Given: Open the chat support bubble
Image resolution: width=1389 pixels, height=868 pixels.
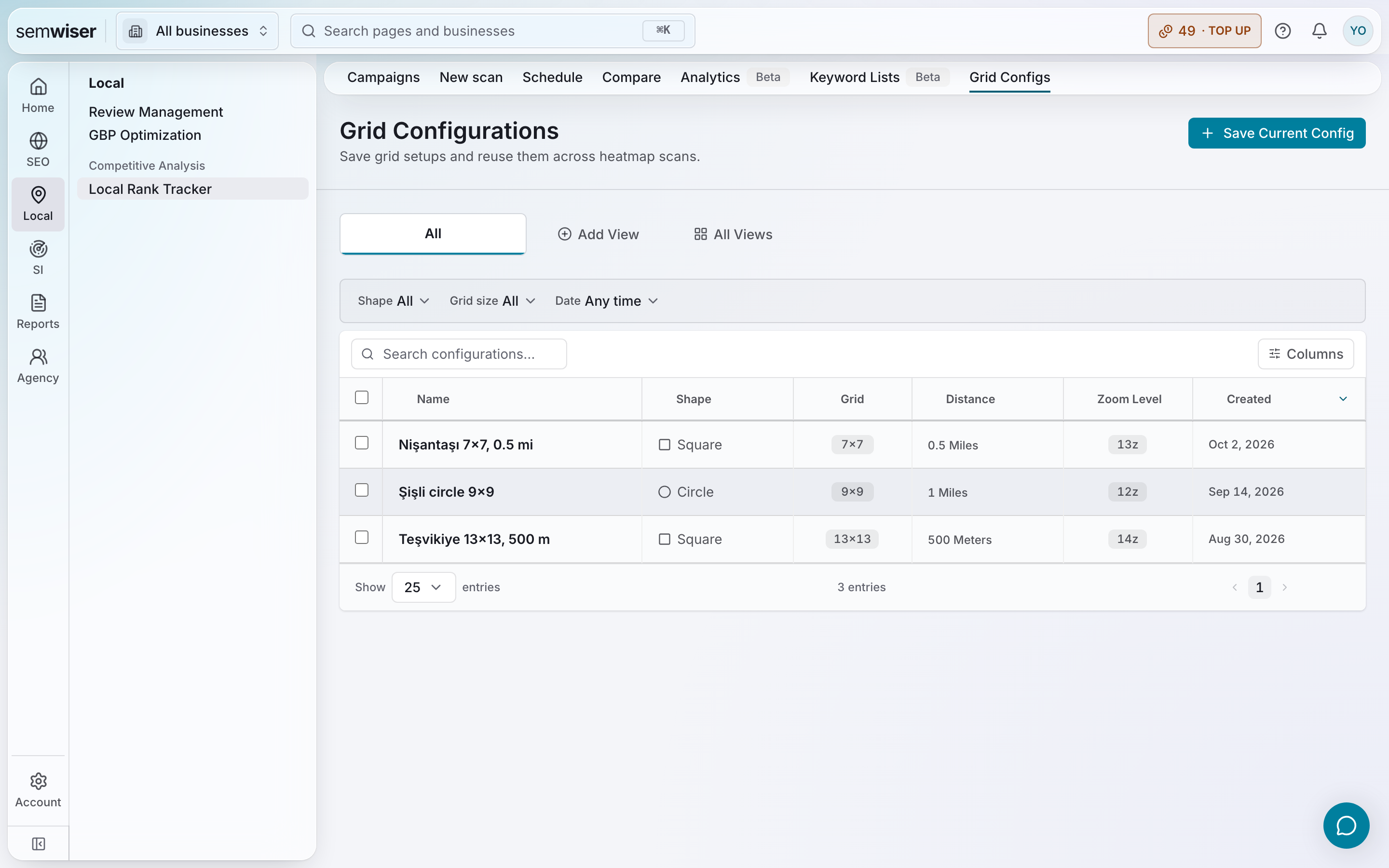Looking at the screenshot, I should click(x=1346, y=826).
